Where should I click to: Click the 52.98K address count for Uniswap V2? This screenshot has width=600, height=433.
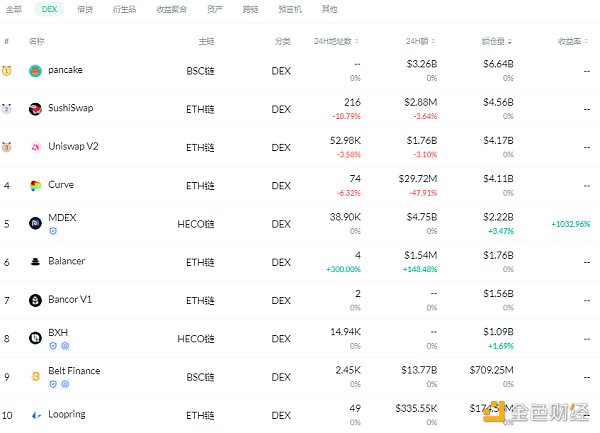coord(345,140)
